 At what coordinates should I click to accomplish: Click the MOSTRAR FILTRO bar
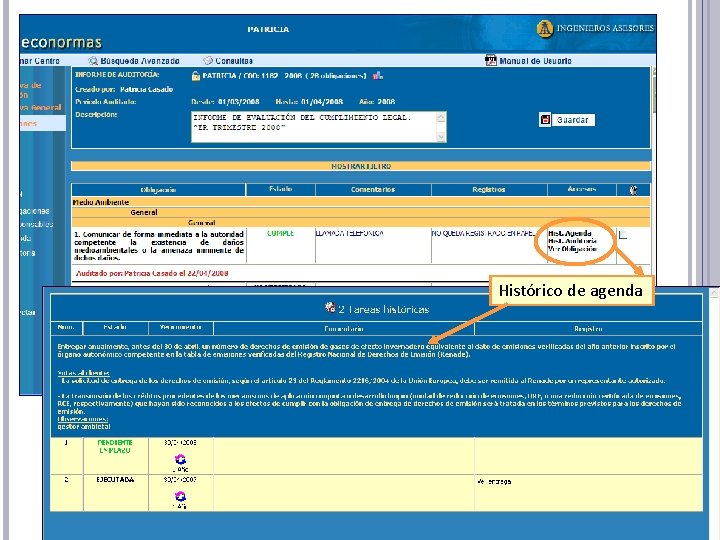point(361,166)
